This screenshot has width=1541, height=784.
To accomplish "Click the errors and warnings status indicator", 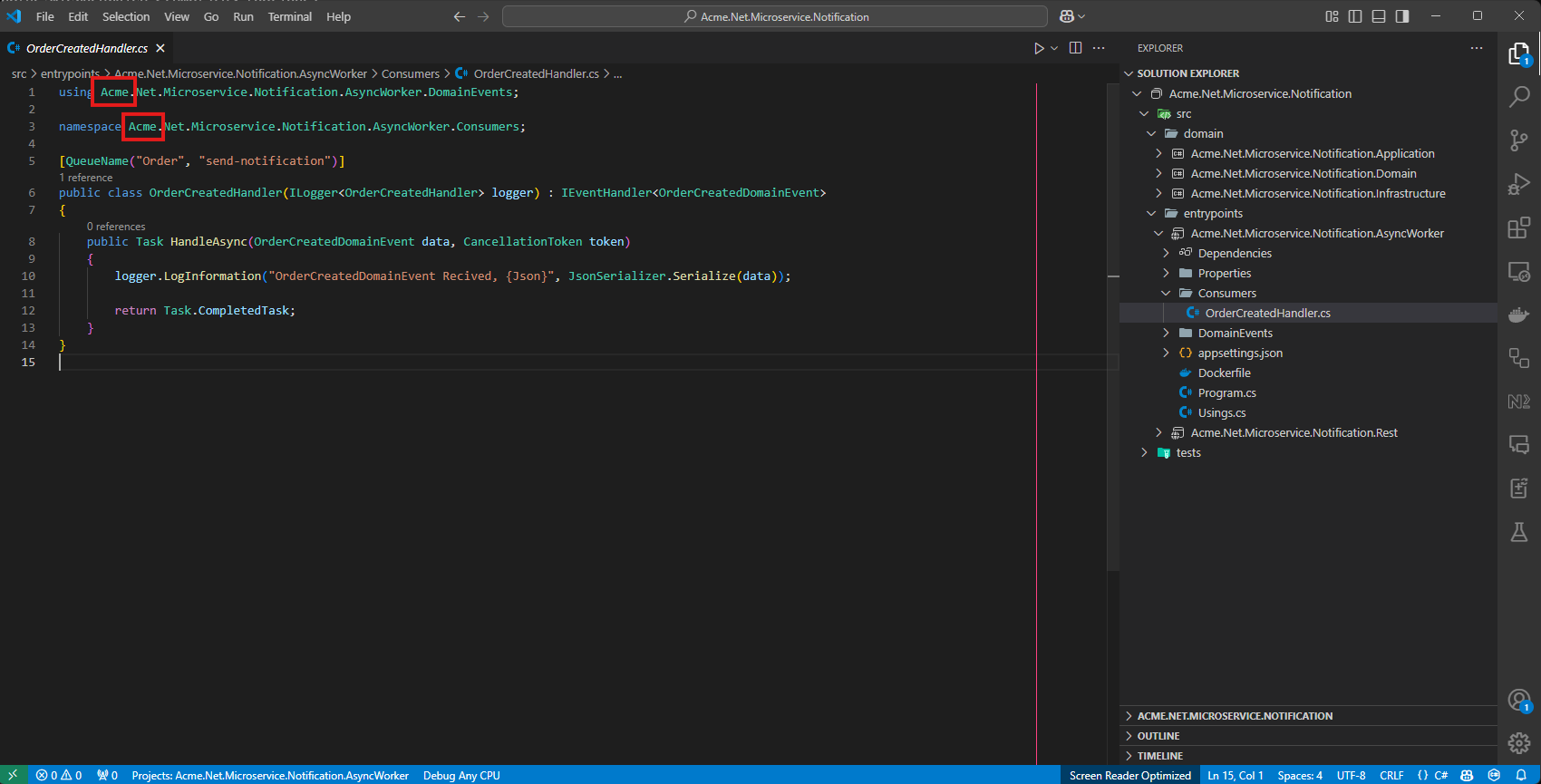I will coord(59,775).
